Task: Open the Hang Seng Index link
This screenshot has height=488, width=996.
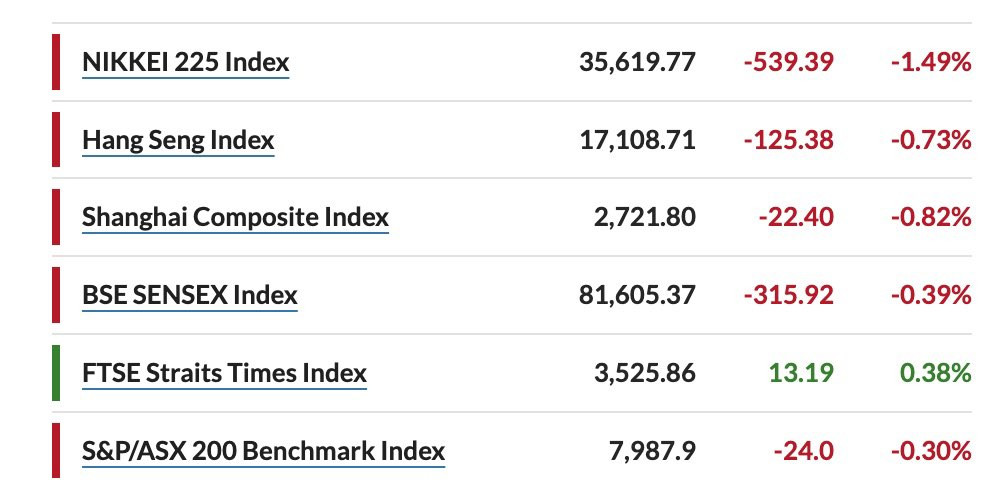Action: click(x=178, y=140)
